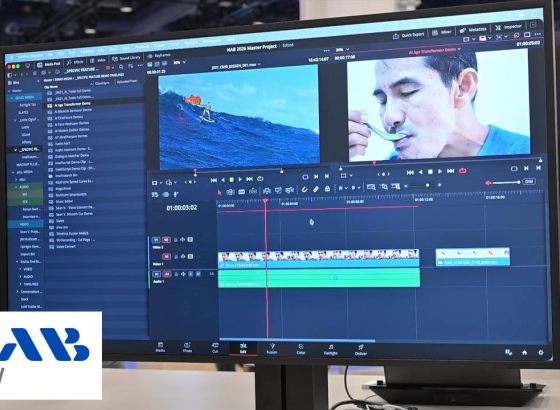560x410 pixels.
Task: Select the second short clip on Video 1
Action: 472,257
